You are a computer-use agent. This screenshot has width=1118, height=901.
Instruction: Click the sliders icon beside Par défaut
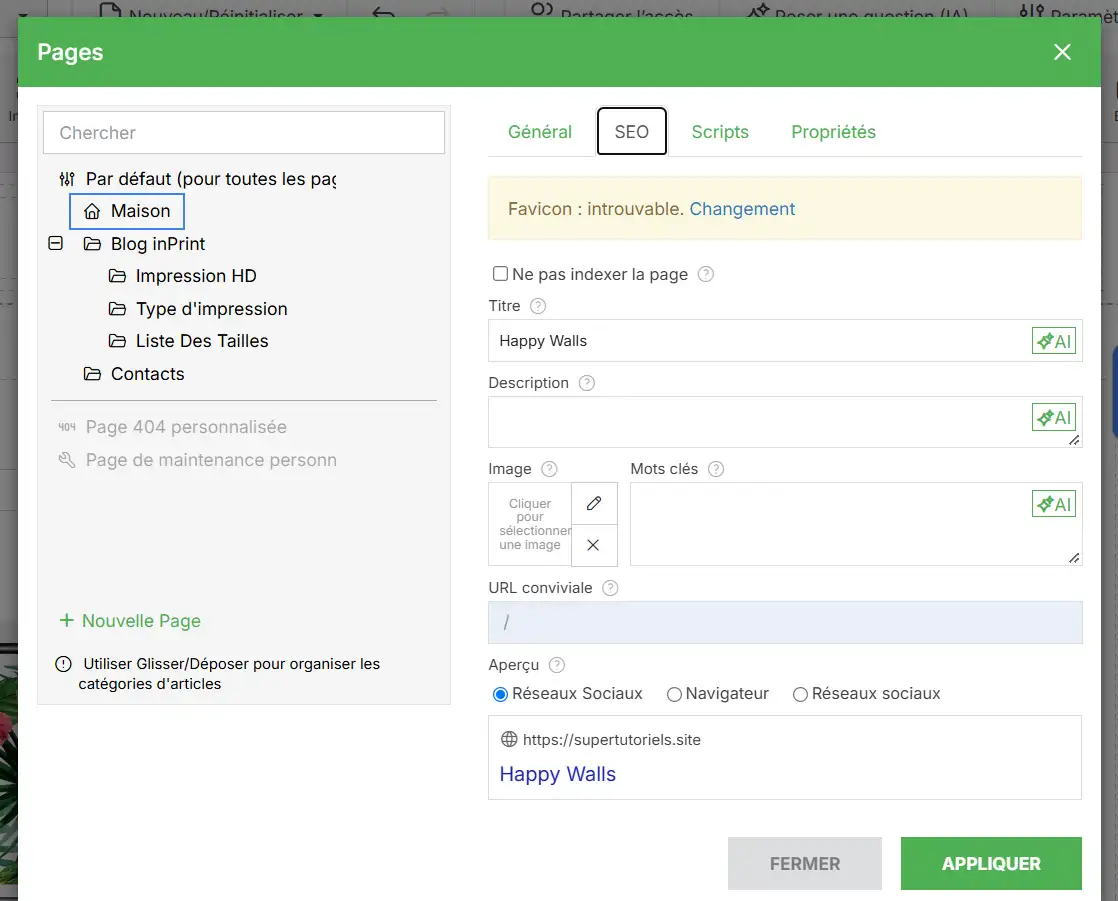[67, 179]
